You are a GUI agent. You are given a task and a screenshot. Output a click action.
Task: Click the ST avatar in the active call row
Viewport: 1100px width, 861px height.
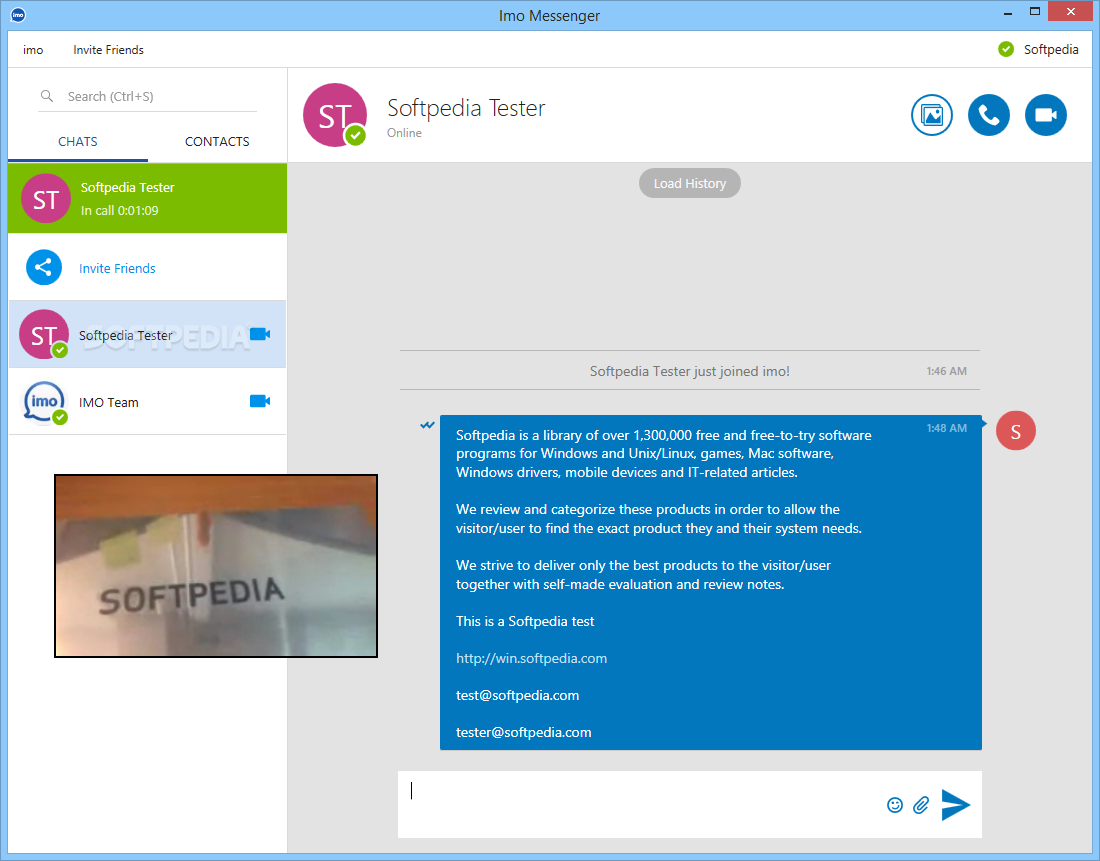(46, 199)
